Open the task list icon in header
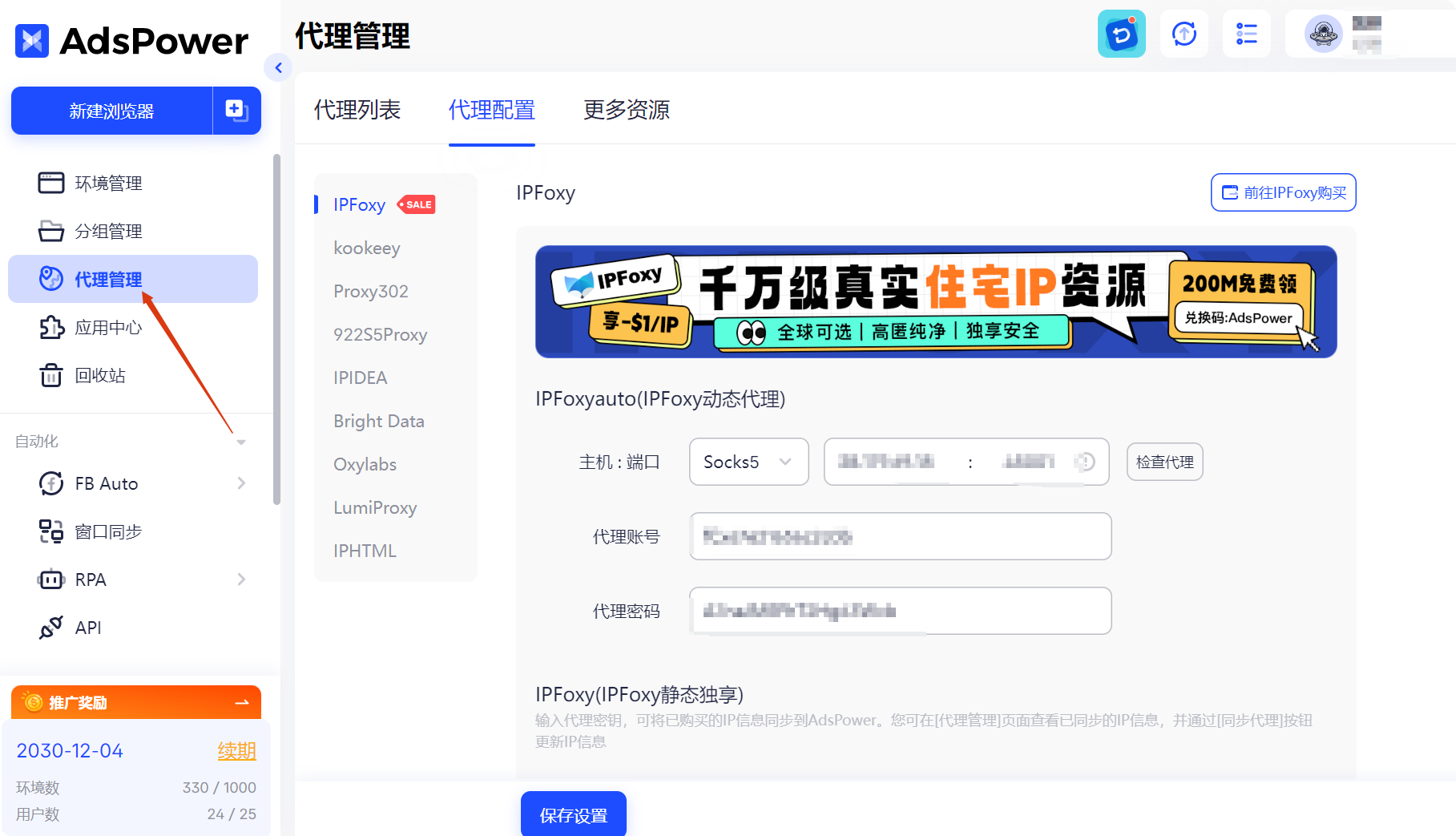The width and height of the screenshot is (1456, 836). [1247, 34]
